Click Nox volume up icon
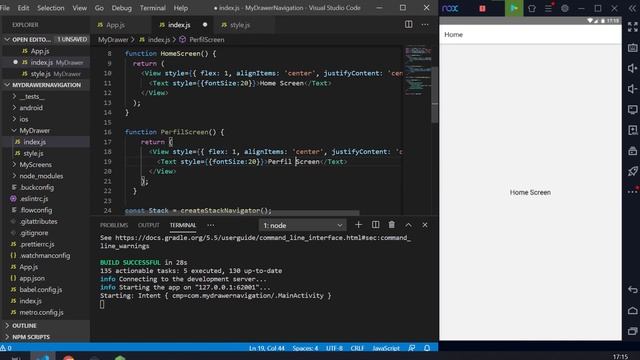Image resolution: width=640 pixels, height=360 pixels. click(x=633, y=68)
